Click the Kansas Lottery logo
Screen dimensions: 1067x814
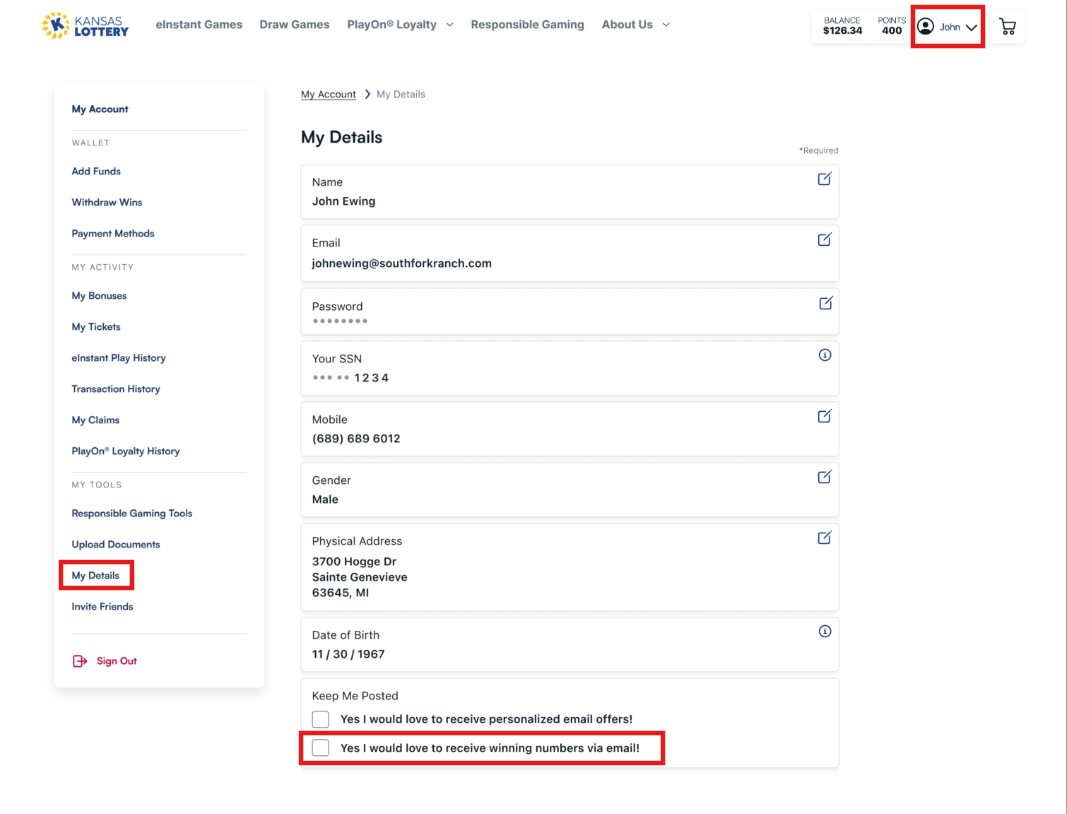(85, 25)
